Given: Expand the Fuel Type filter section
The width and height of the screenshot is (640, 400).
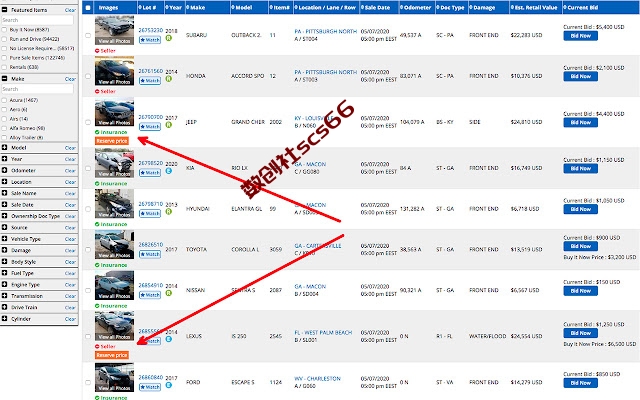Looking at the screenshot, I should pos(4,273).
